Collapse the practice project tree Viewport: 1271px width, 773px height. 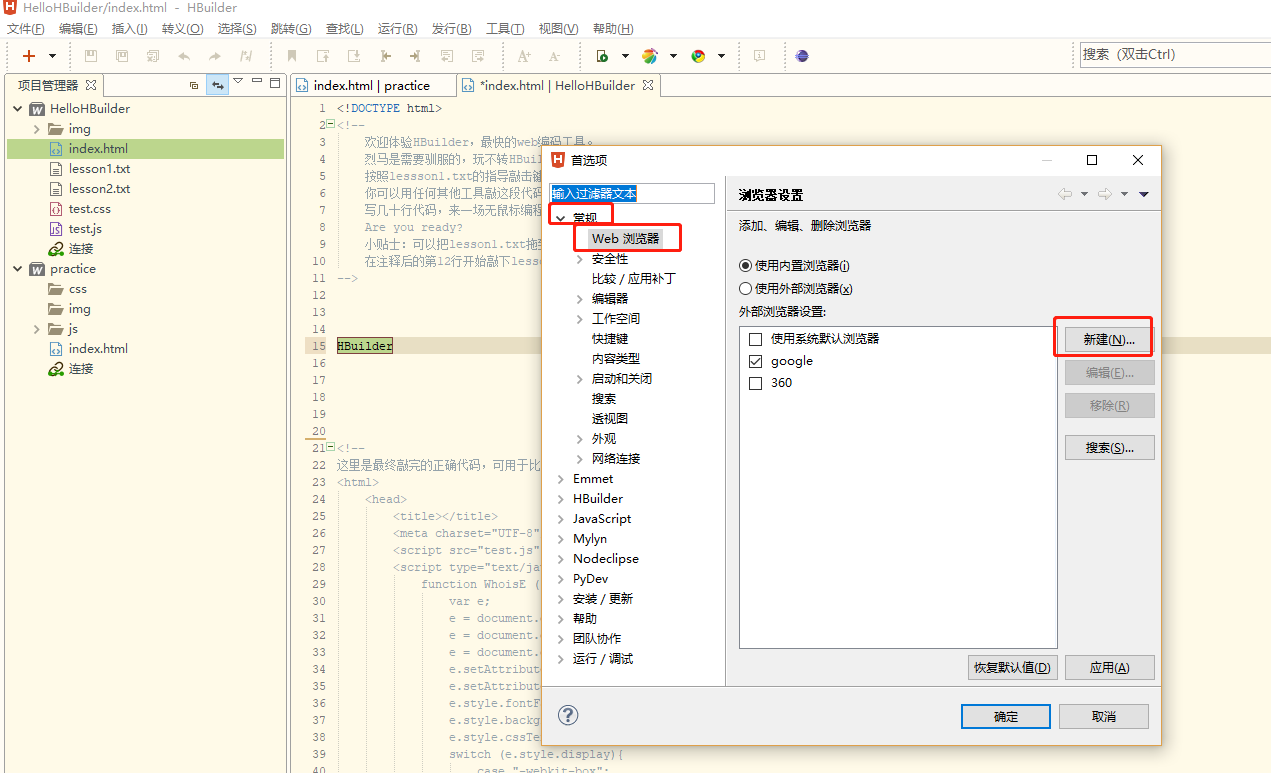18,268
